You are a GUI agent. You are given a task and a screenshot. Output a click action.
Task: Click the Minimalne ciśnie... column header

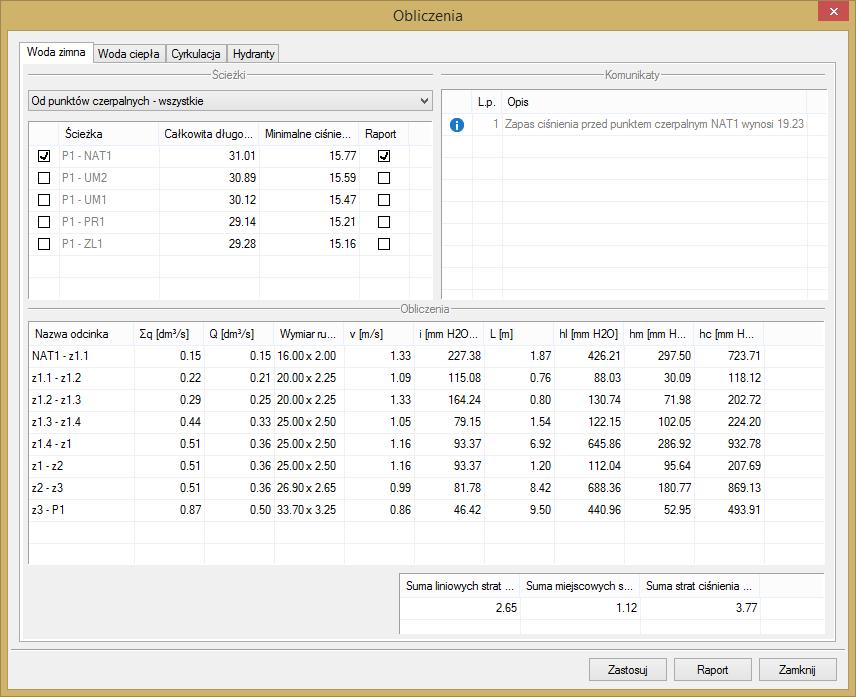(310, 134)
